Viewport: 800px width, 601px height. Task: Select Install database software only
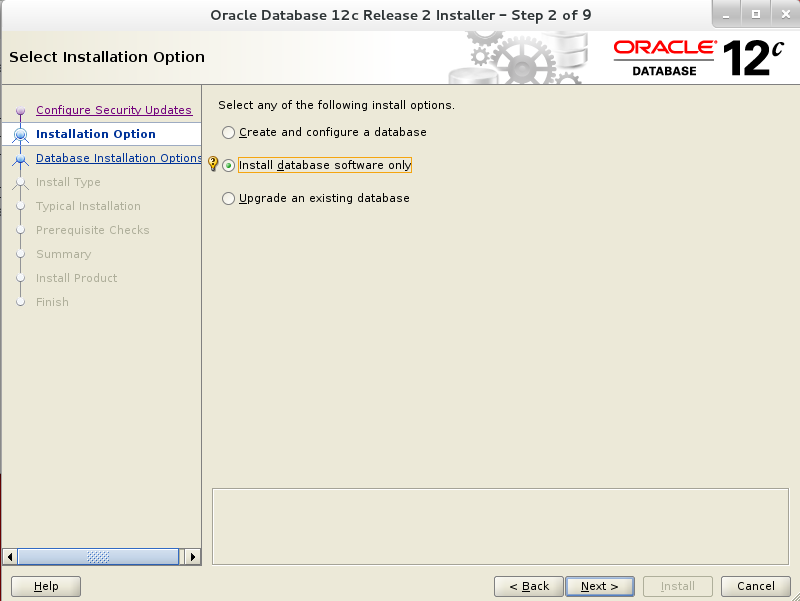pos(229,164)
